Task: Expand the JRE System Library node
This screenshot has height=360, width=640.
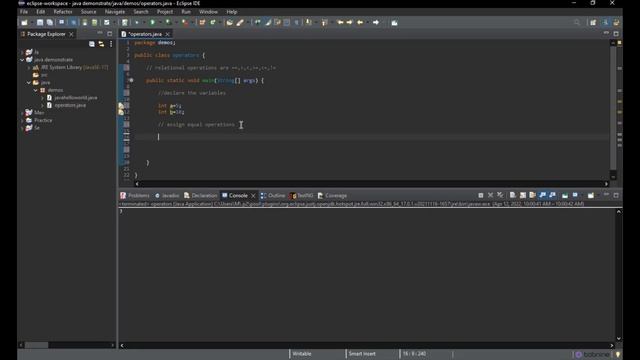Action: tap(29, 67)
